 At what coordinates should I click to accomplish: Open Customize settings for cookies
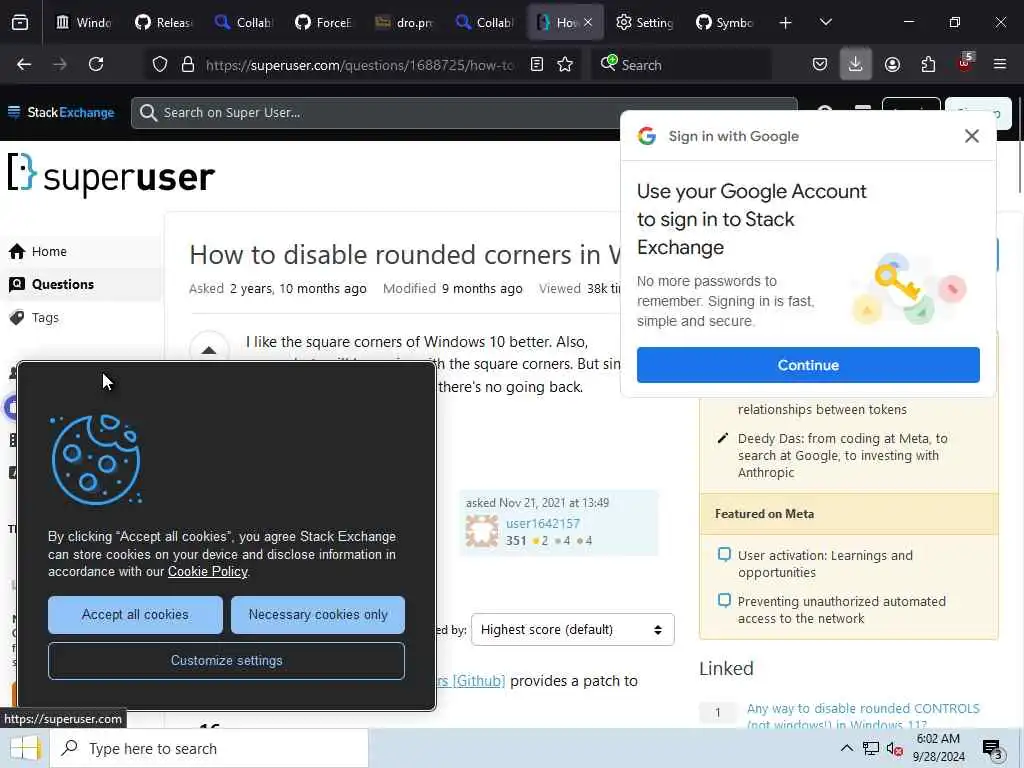point(227,661)
